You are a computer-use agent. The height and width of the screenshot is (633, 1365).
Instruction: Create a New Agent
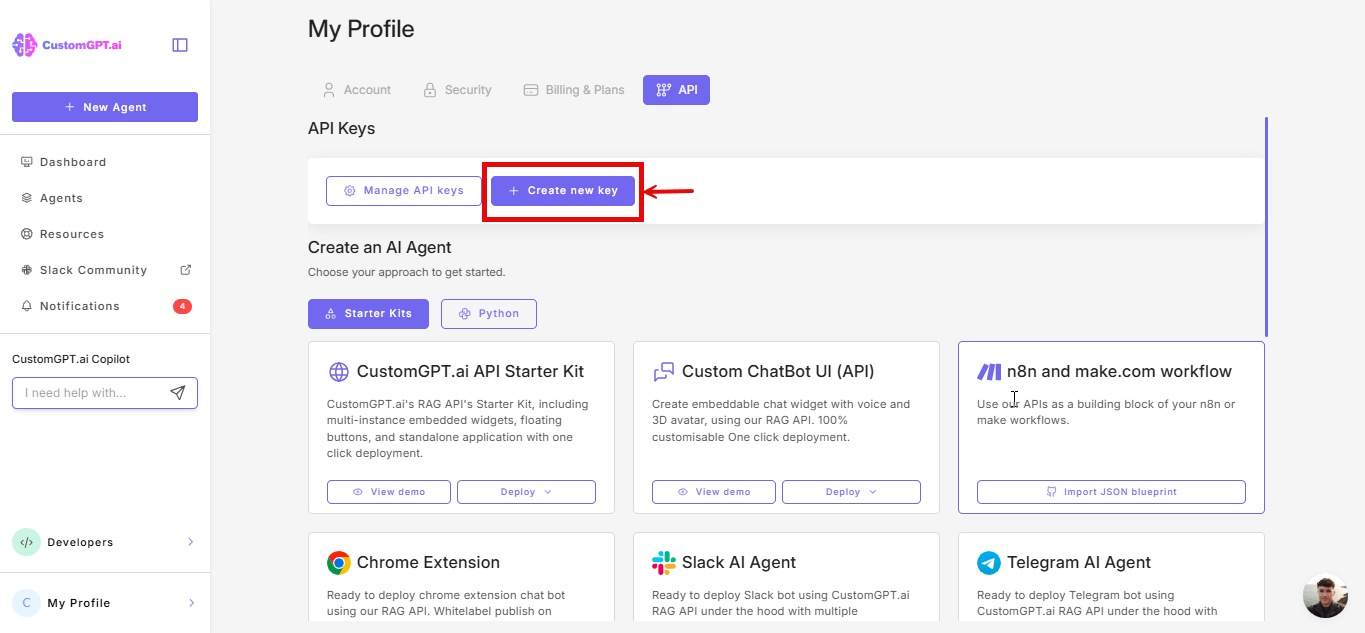pos(105,107)
